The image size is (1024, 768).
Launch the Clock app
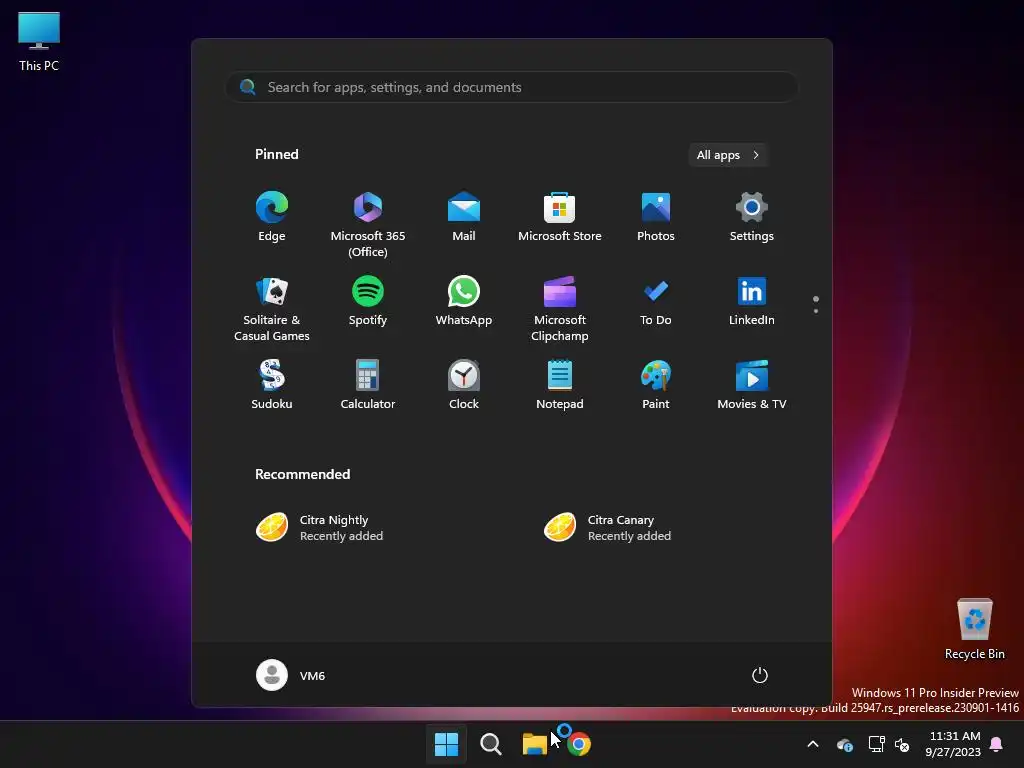click(464, 385)
